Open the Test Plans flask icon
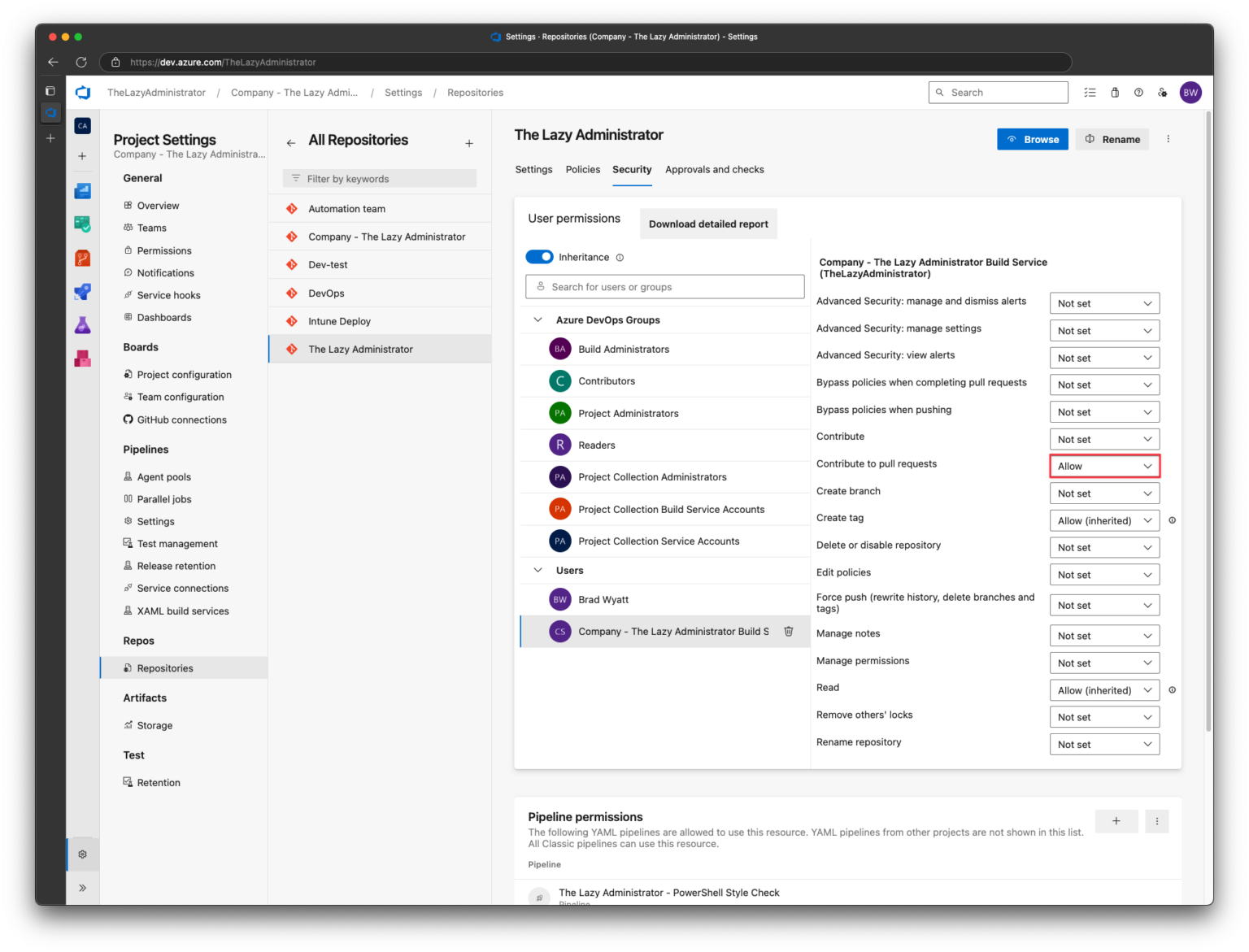This screenshot has width=1249, height=952. (83, 325)
